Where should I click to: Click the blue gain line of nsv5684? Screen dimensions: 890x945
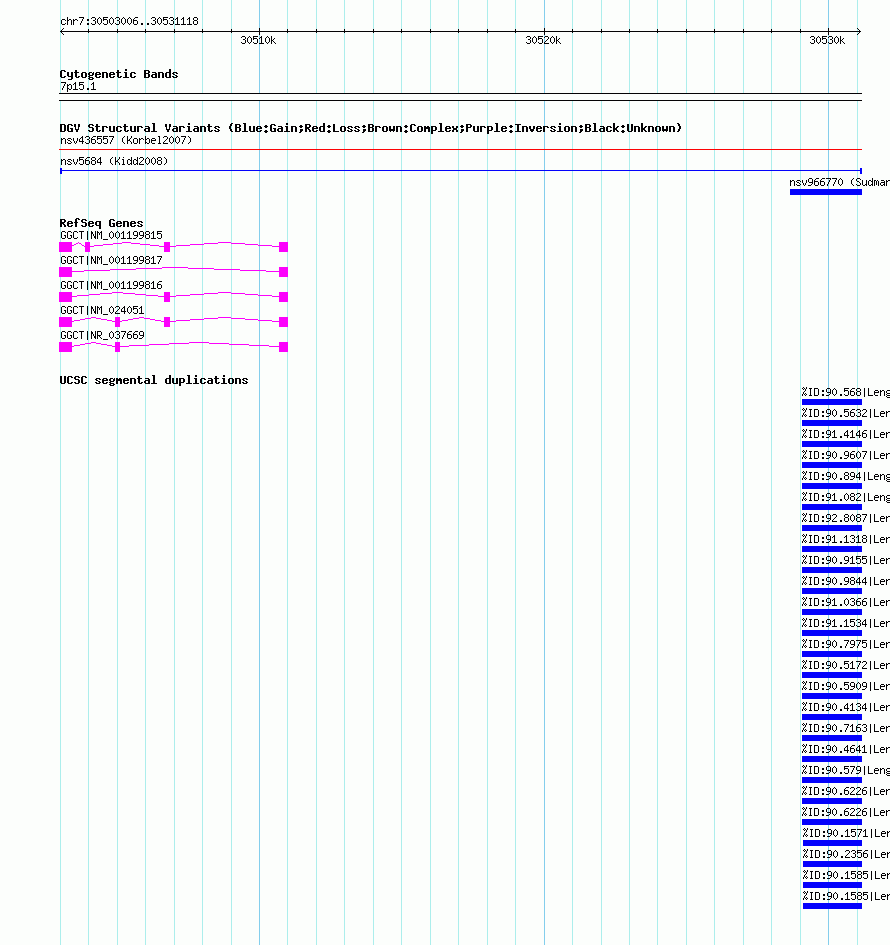click(x=461, y=171)
